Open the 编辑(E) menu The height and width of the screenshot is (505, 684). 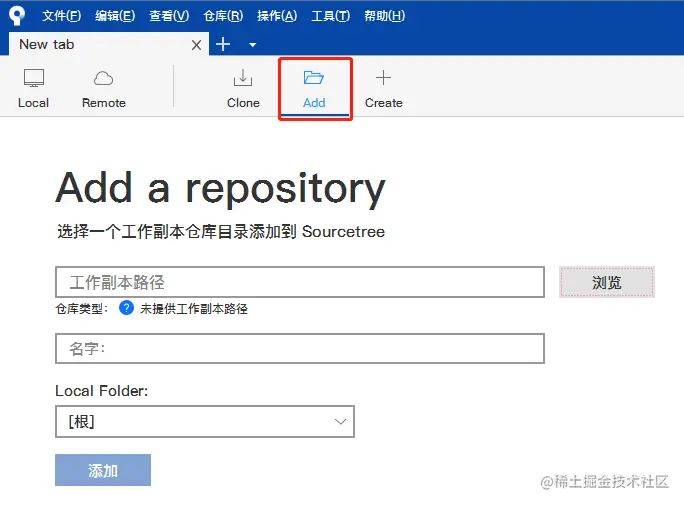click(x=115, y=16)
